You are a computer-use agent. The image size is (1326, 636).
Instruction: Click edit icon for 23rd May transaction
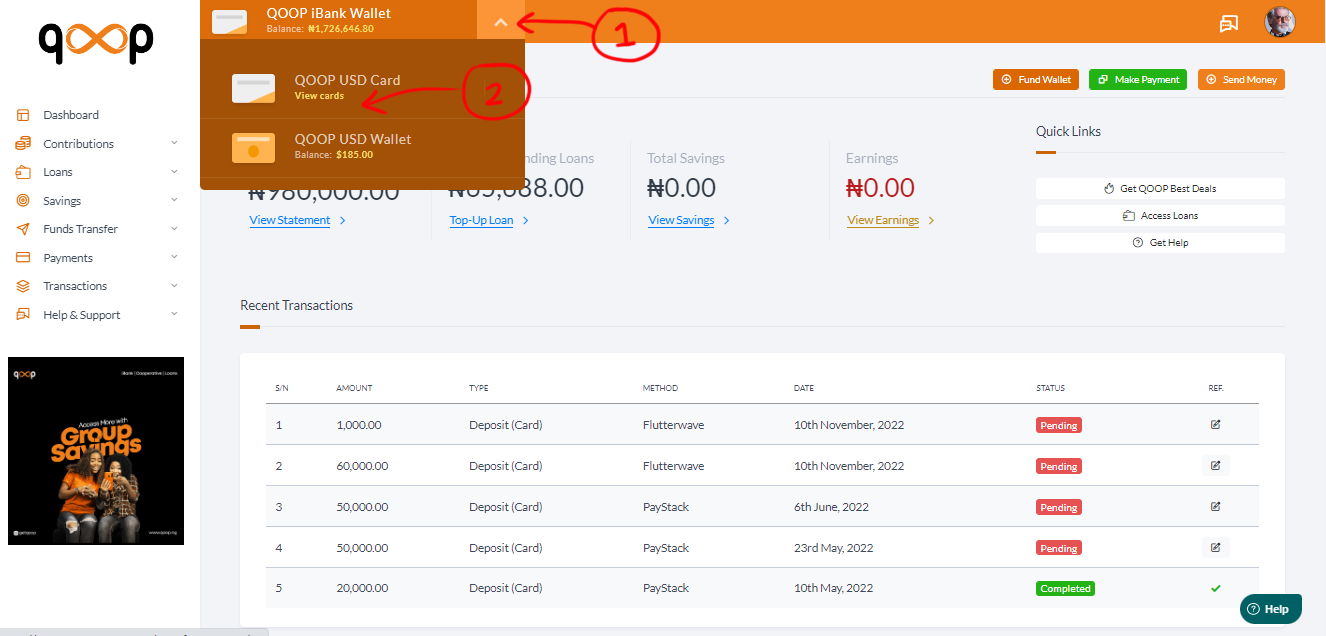pyautogui.click(x=1216, y=548)
